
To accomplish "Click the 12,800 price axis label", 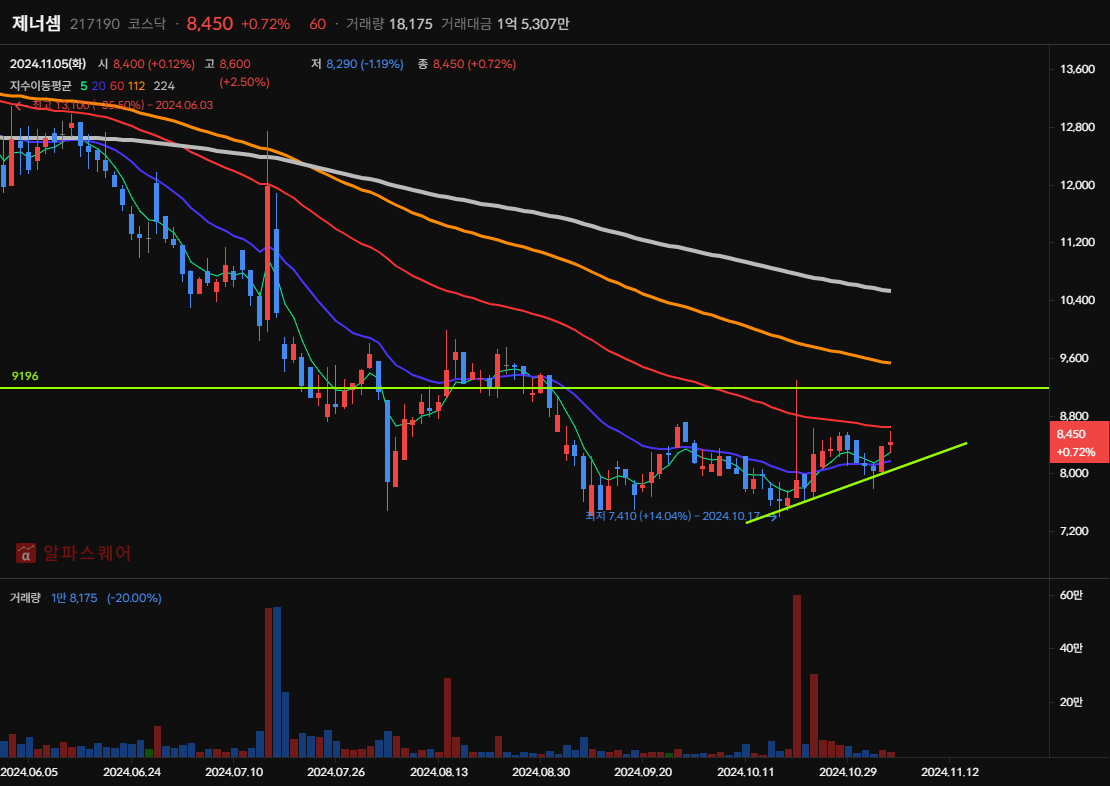I will point(1077,127).
